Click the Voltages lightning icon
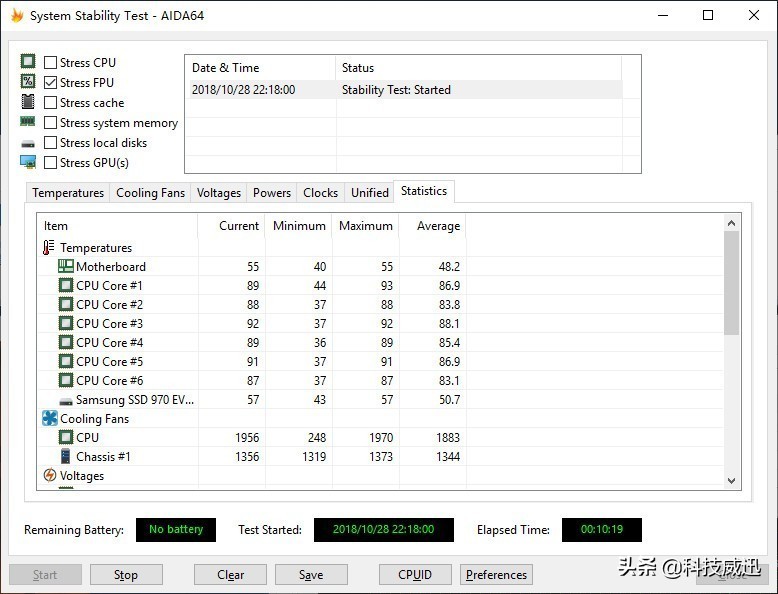The height and width of the screenshot is (594, 778). (49, 476)
